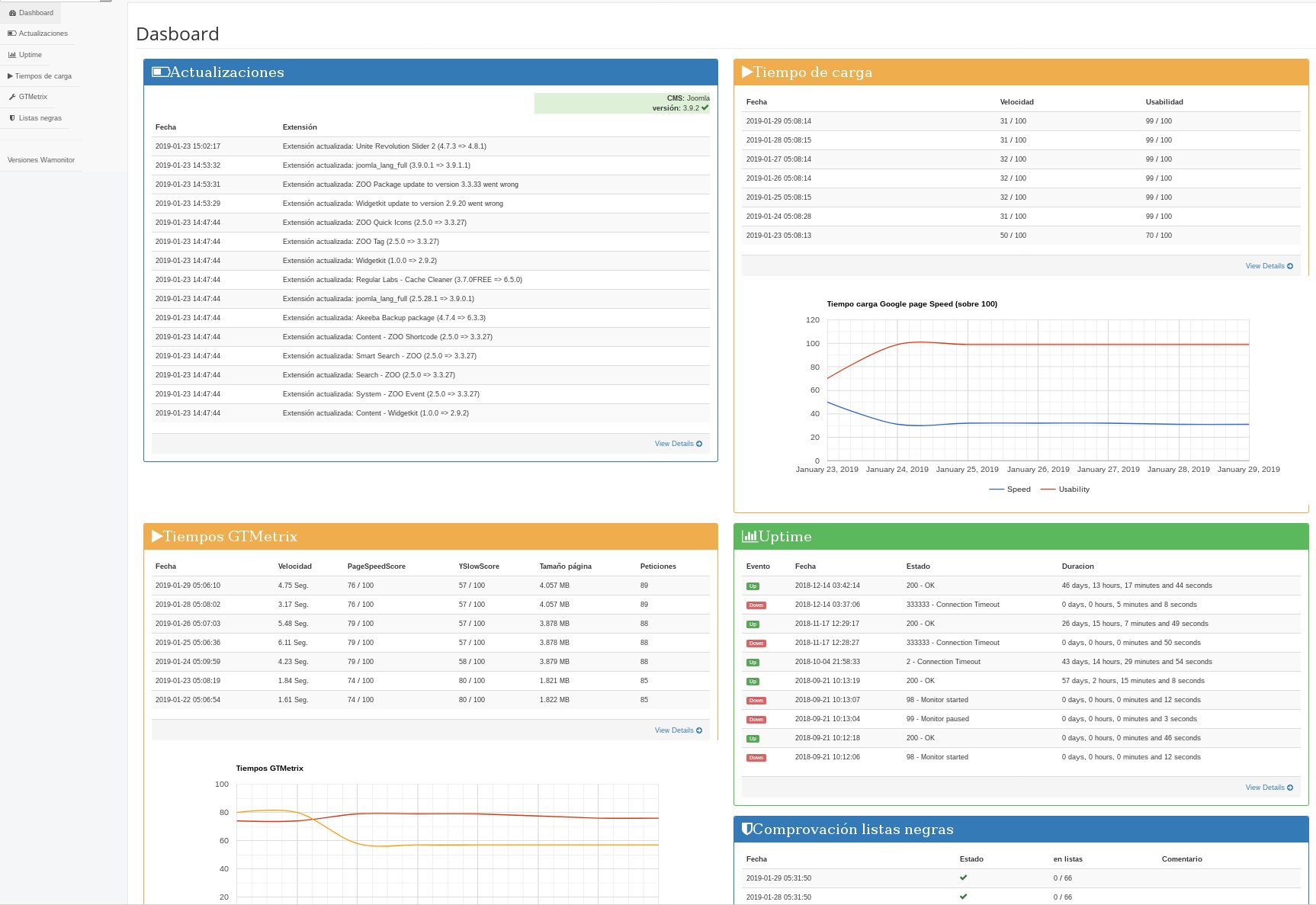Select the joomla_lang_full (3.9.0.1 => 3.9.1.1) row

point(431,165)
